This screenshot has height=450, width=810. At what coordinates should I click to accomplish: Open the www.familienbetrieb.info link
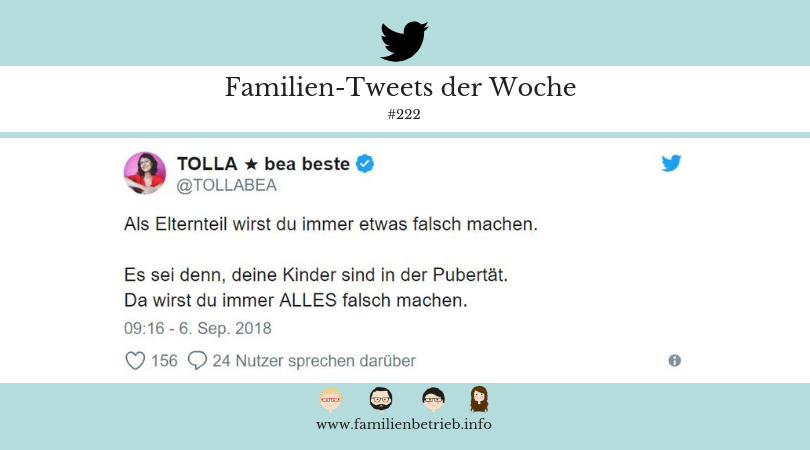(x=404, y=425)
